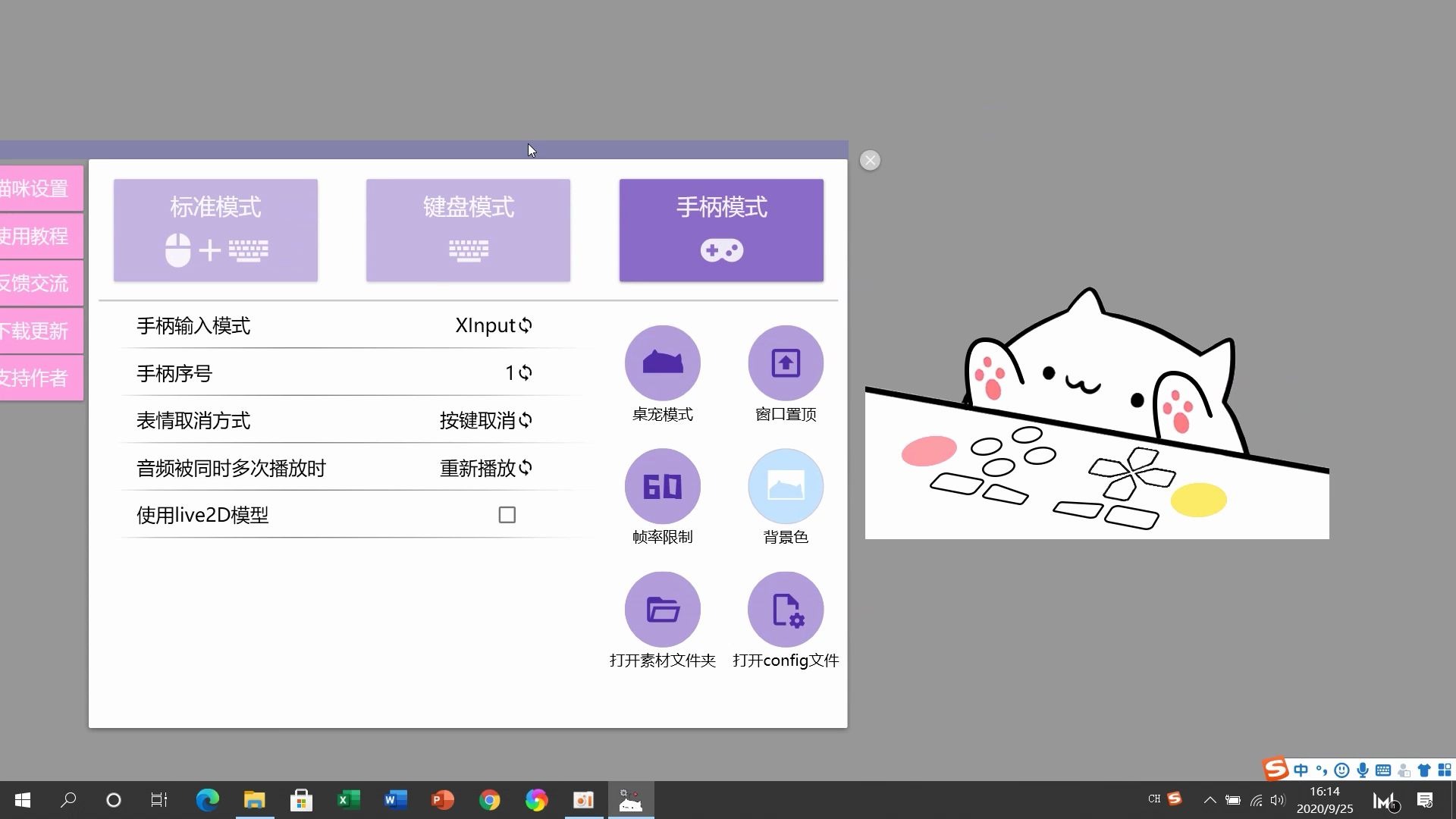Switch to 标准模式 standard mode
1456x819 pixels.
tap(215, 231)
